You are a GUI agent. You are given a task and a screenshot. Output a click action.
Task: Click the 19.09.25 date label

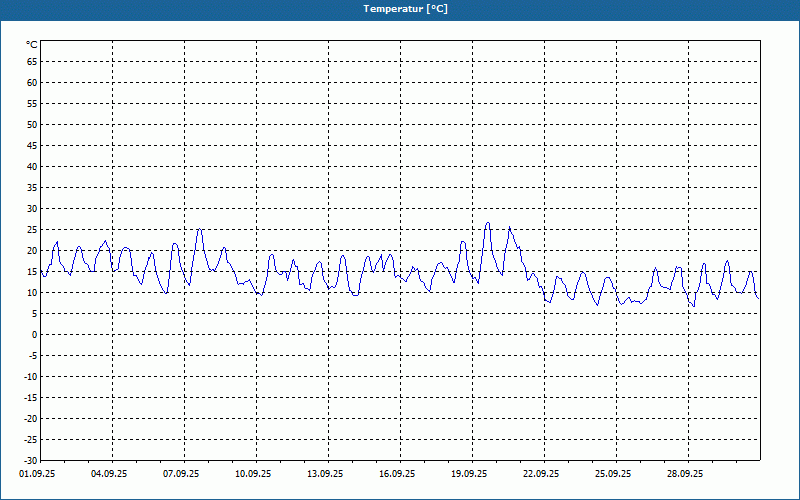[469, 474]
